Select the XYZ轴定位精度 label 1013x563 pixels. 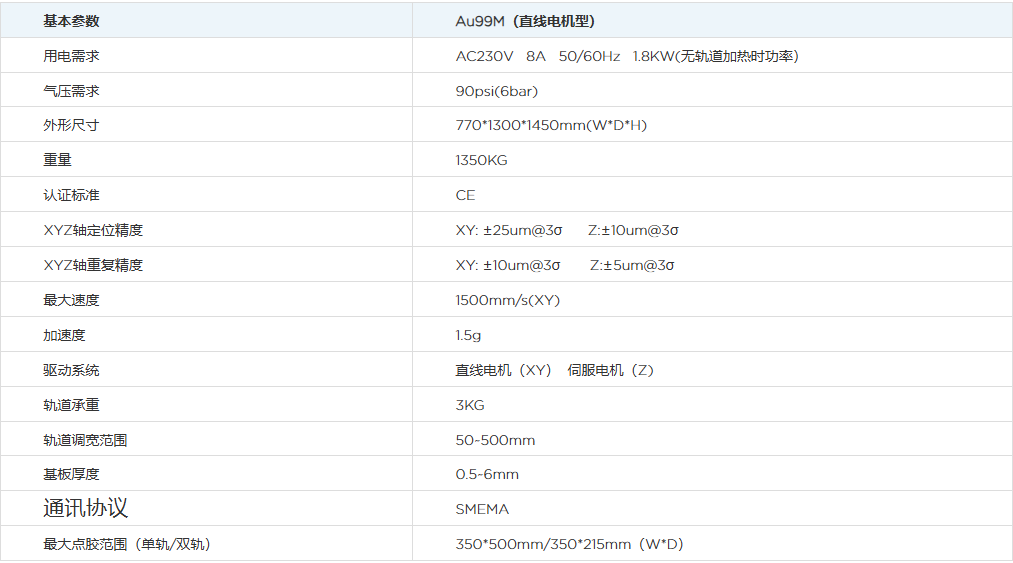(93, 230)
